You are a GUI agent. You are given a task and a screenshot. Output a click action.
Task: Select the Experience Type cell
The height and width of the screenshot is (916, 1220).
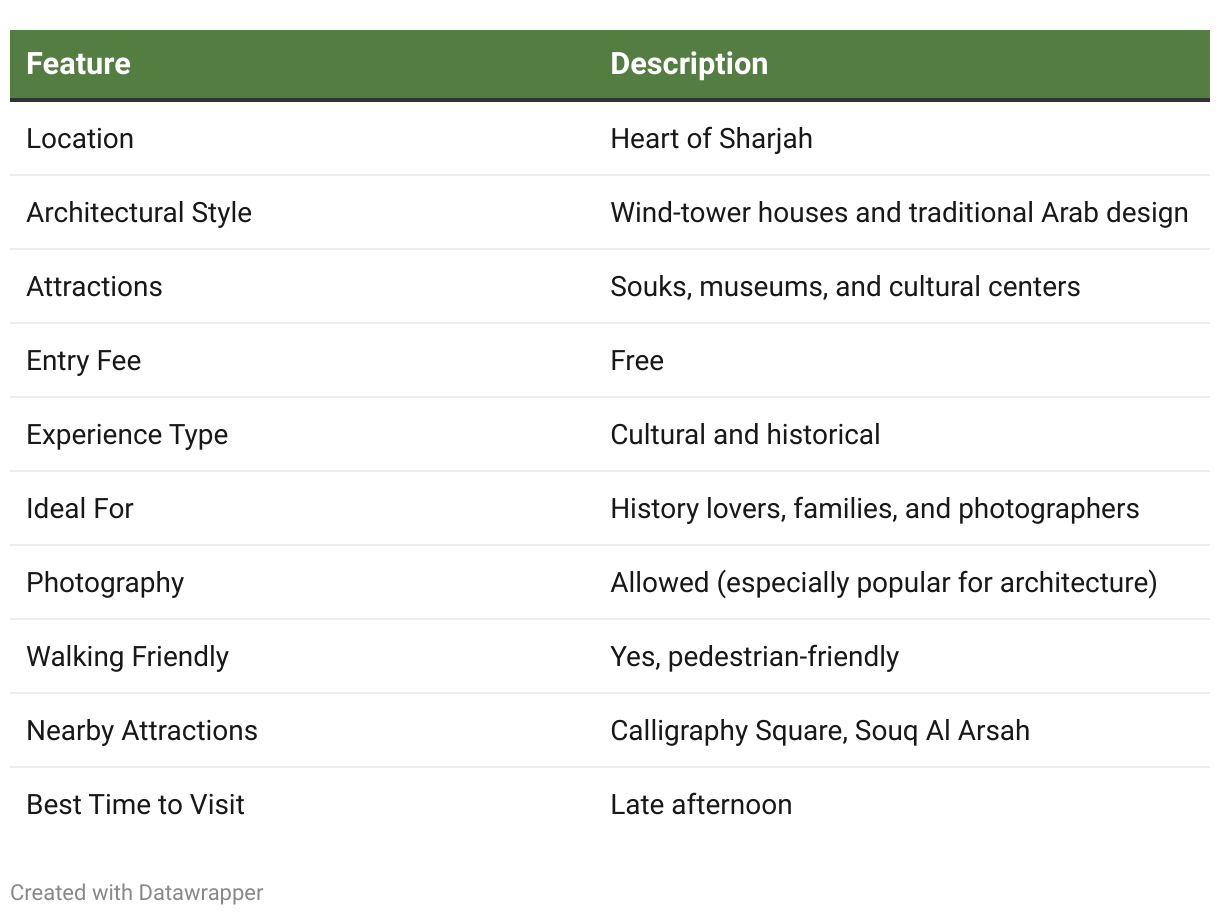(127, 434)
